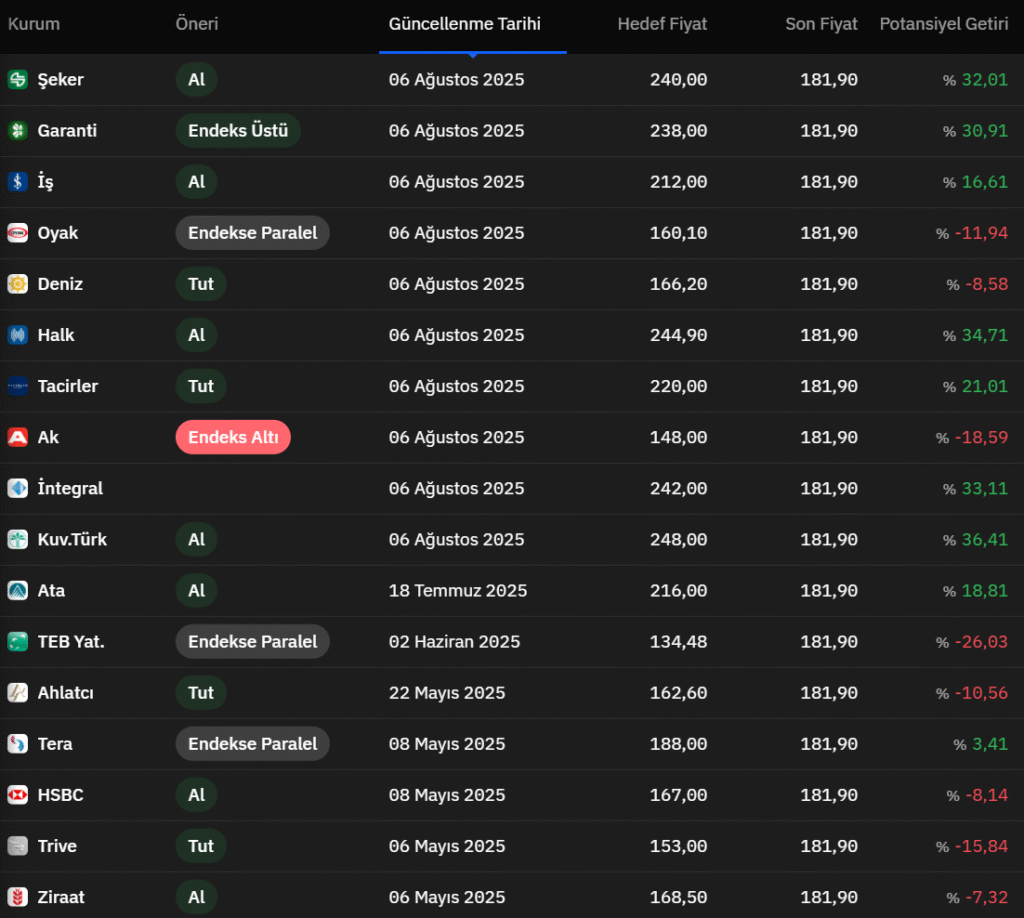
Task: Click potential return % -26,03
Action: [972, 642]
